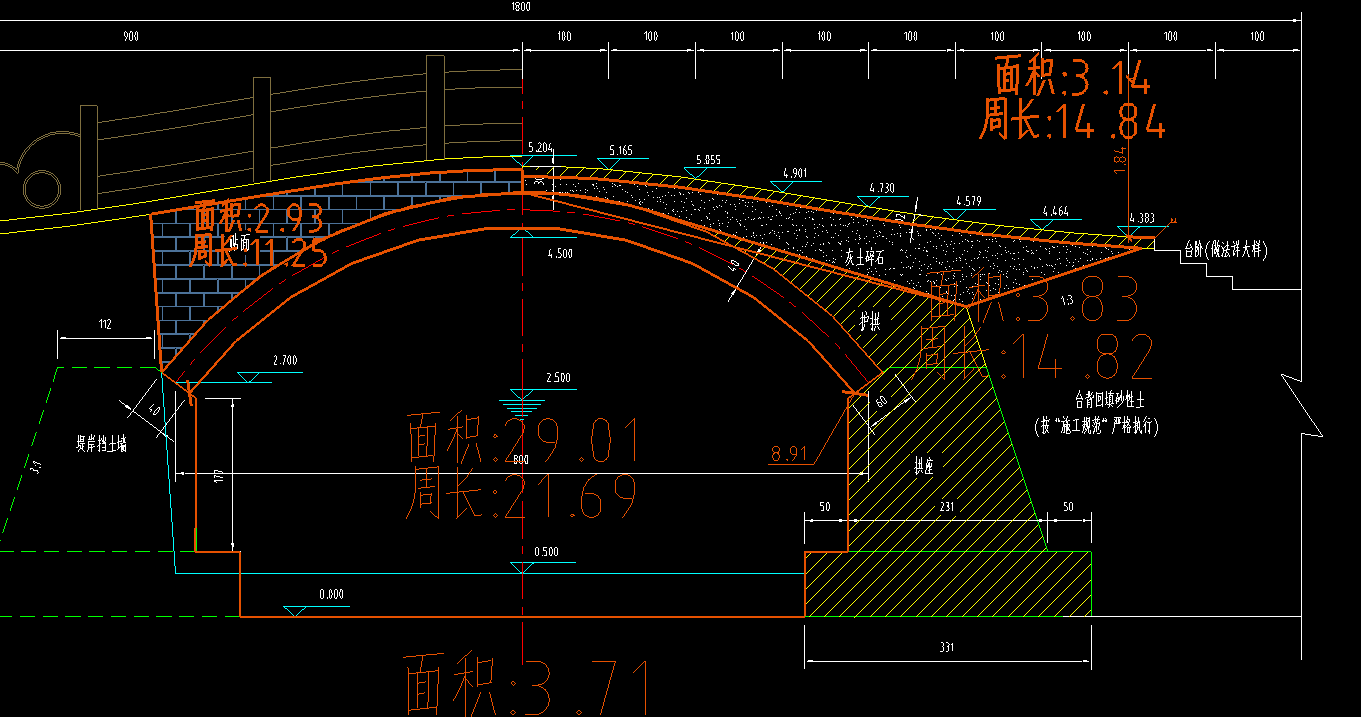Click the vertical dimension '177'

pyautogui.click(x=216, y=475)
